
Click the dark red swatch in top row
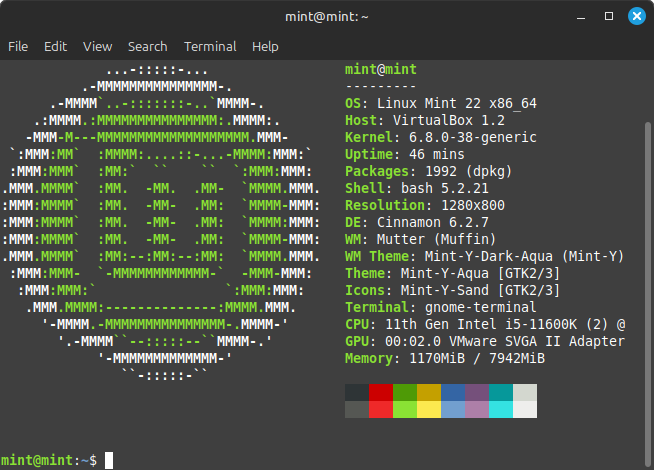tap(381, 392)
